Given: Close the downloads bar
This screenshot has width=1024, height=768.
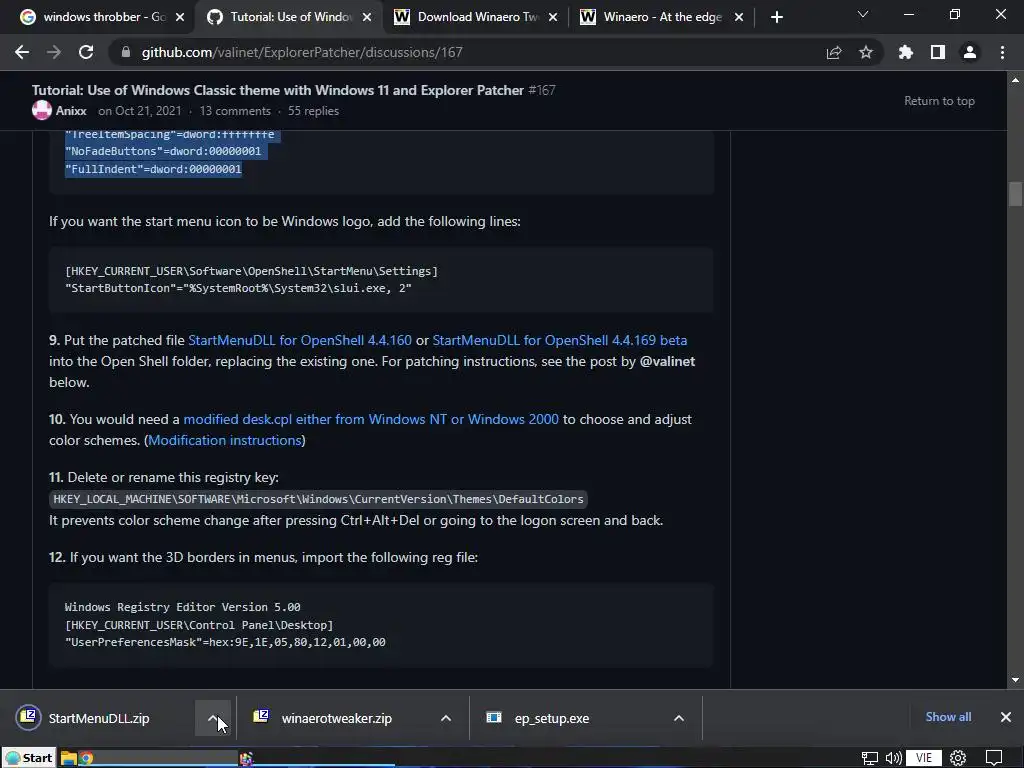Looking at the screenshot, I should coord(1006,717).
